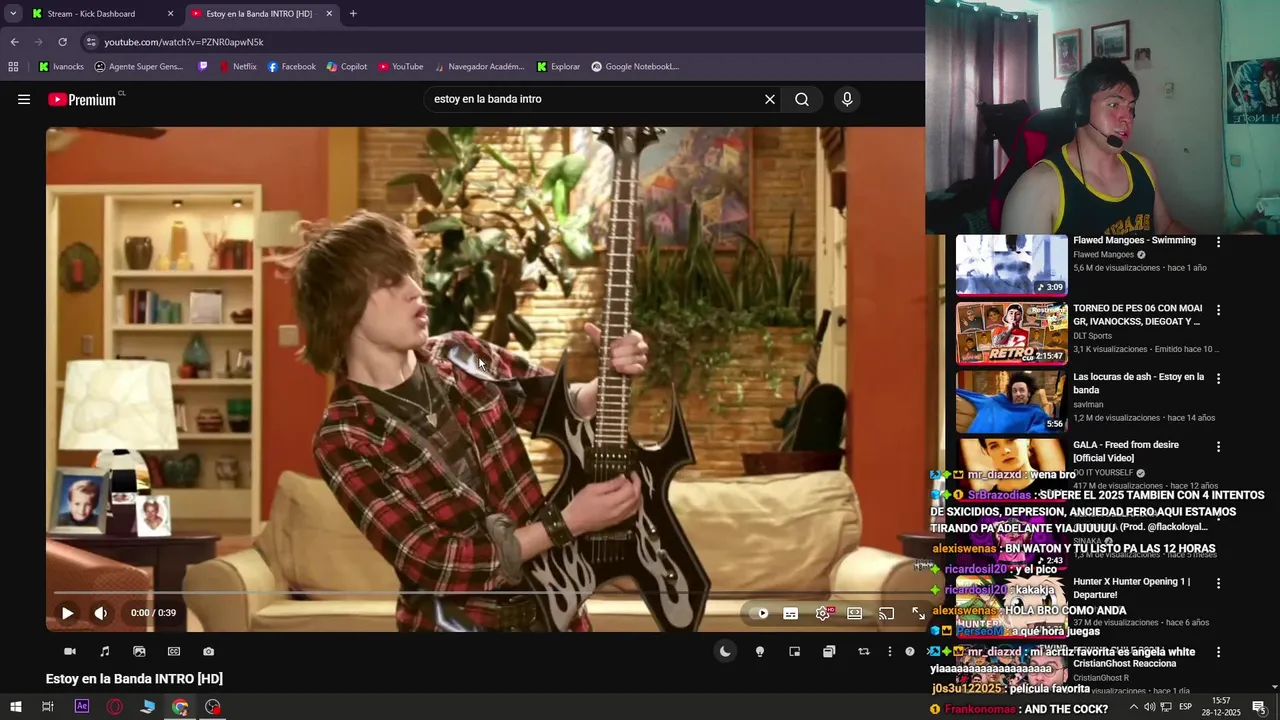Click the help question mark icon
Viewport: 1280px width, 720px height.
[910, 651]
